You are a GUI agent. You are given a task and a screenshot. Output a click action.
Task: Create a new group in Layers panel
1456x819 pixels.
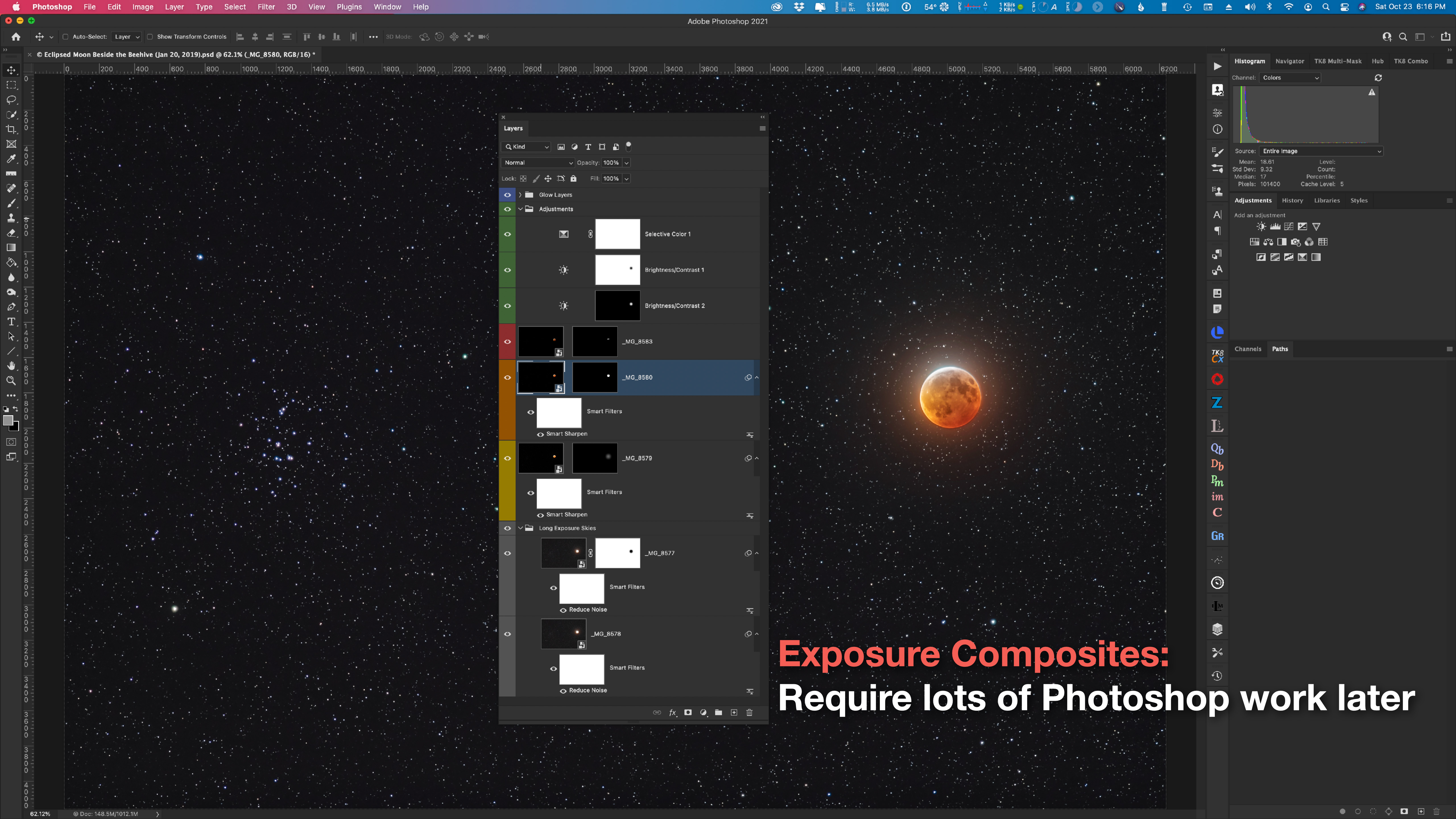[x=718, y=712]
